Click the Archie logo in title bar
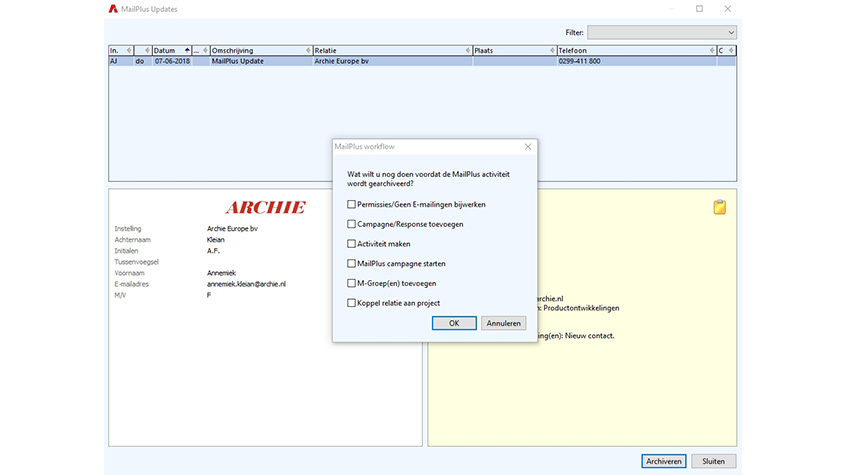Screen dimensions: 845x475 click(113, 9)
